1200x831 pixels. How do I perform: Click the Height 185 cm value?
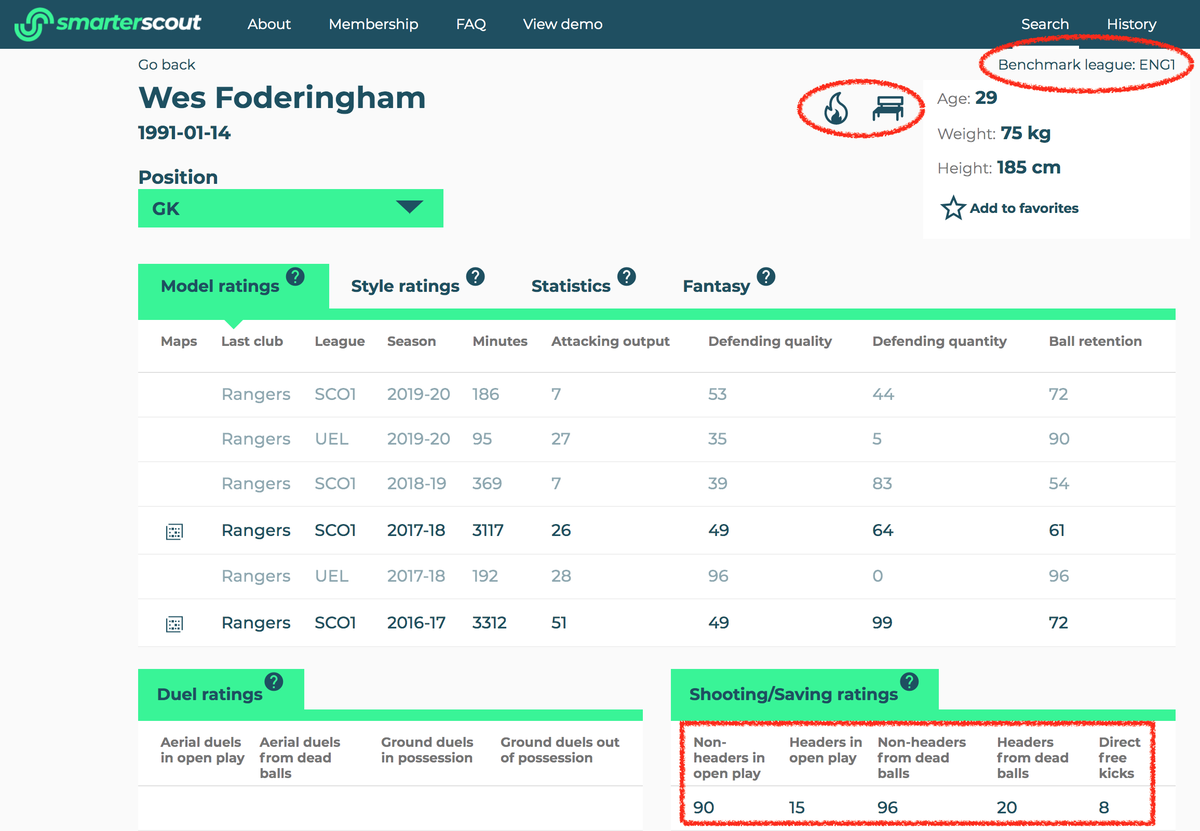1029,168
